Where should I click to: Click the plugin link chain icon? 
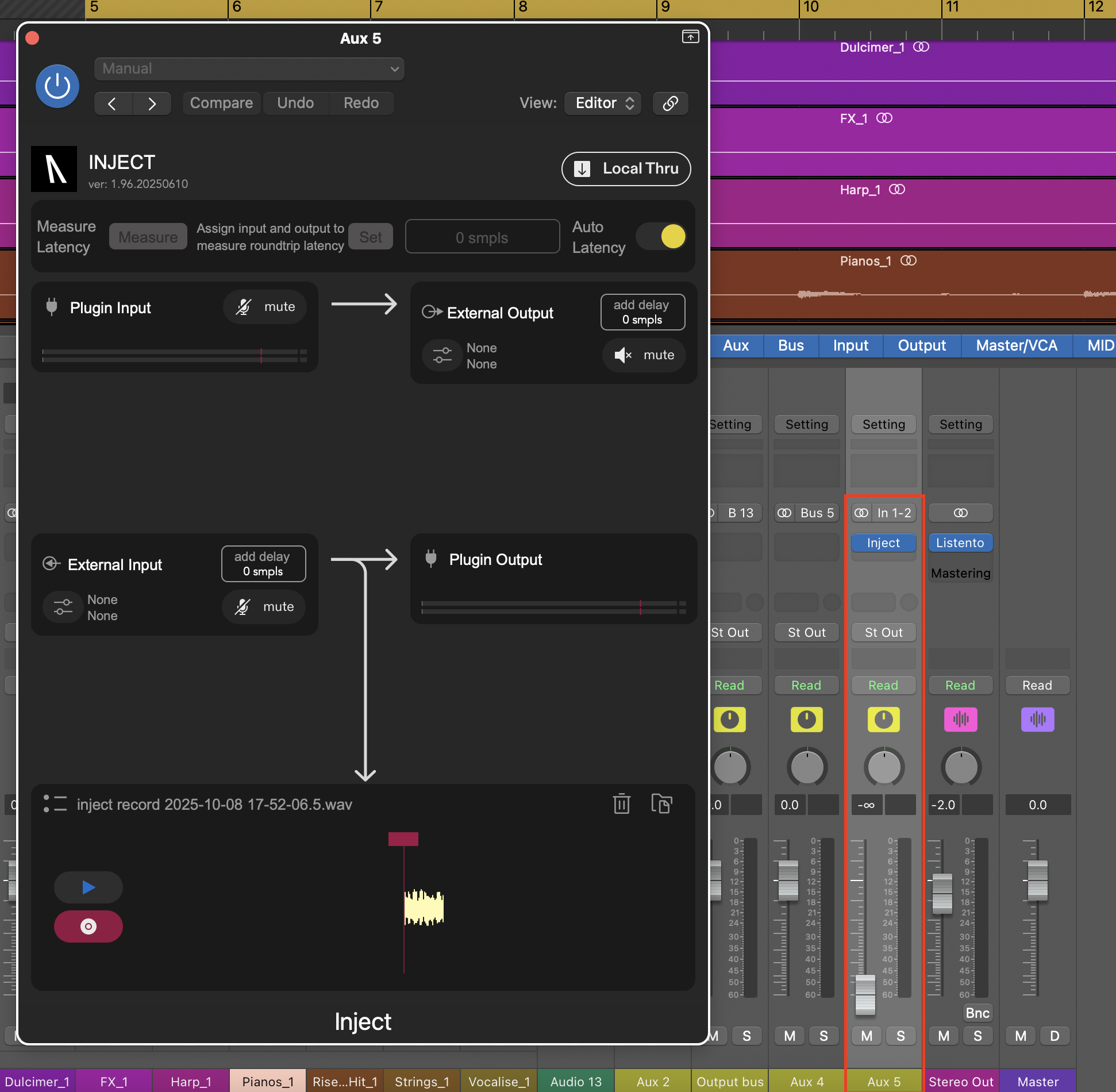(x=670, y=103)
